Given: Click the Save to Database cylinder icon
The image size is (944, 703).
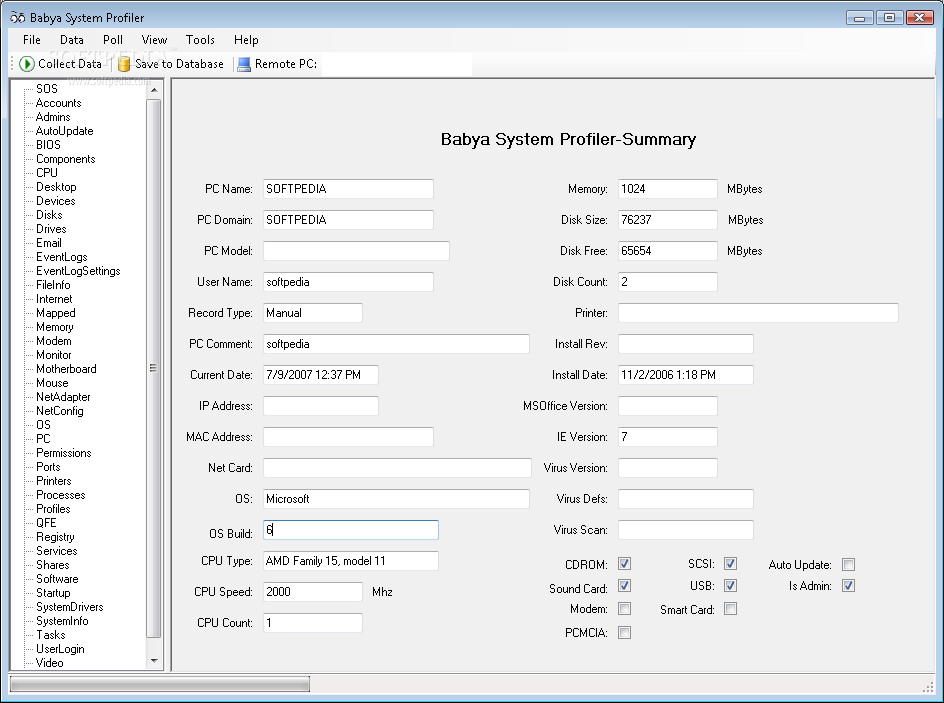Looking at the screenshot, I should click(x=124, y=64).
